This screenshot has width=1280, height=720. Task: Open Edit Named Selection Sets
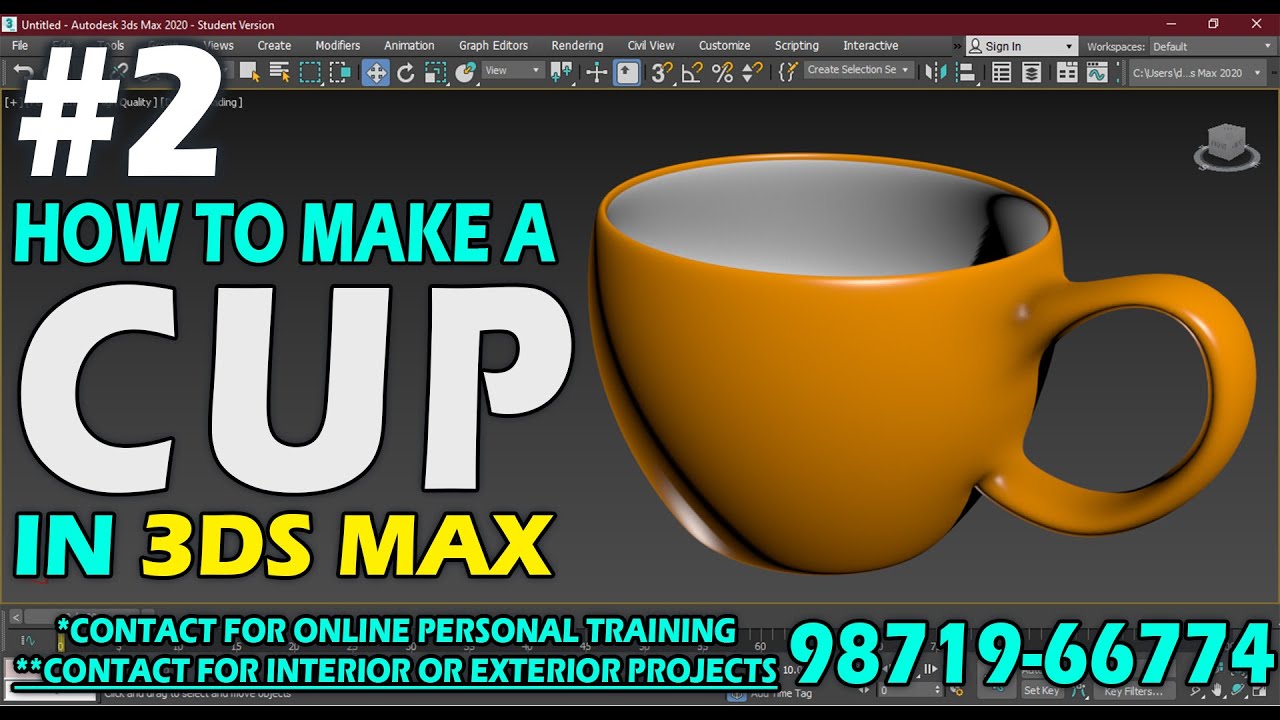(788, 72)
